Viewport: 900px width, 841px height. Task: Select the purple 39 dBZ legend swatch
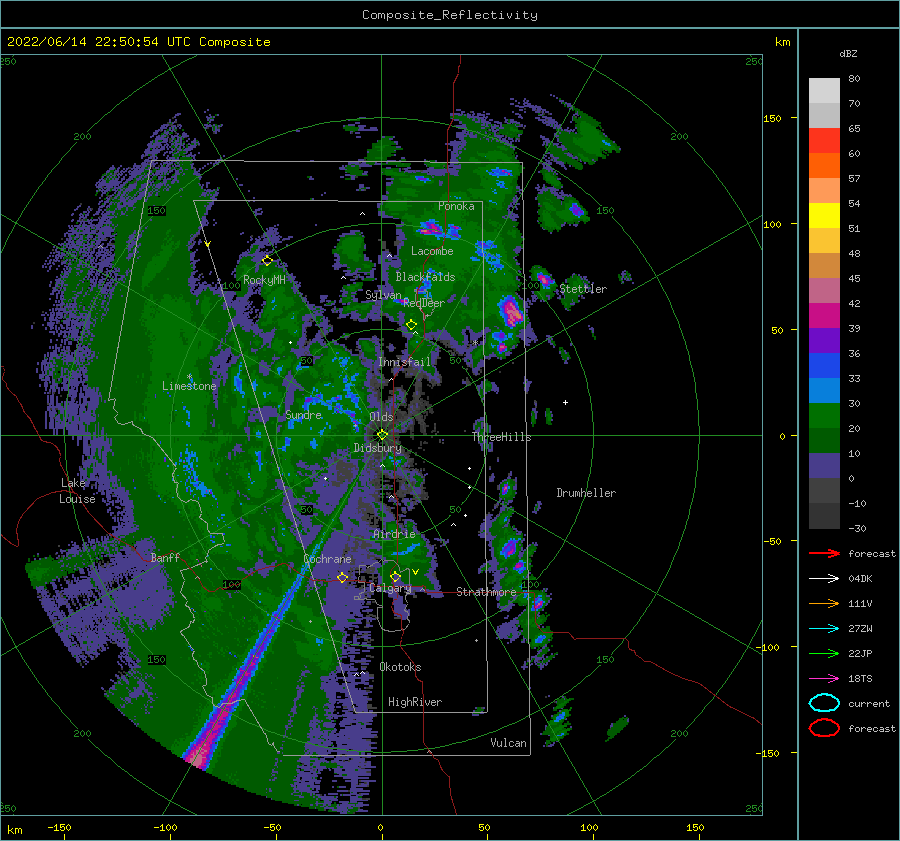[x=824, y=340]
